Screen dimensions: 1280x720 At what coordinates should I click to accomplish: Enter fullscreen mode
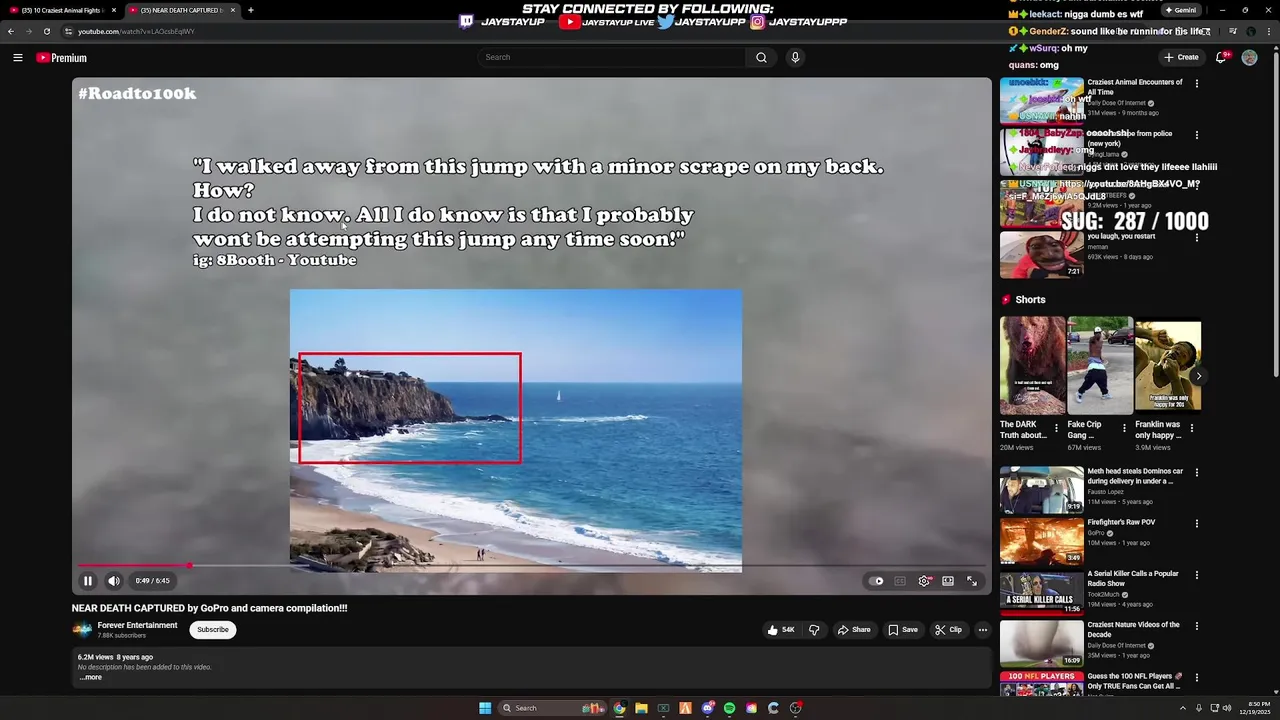click(x=972, y=581)
